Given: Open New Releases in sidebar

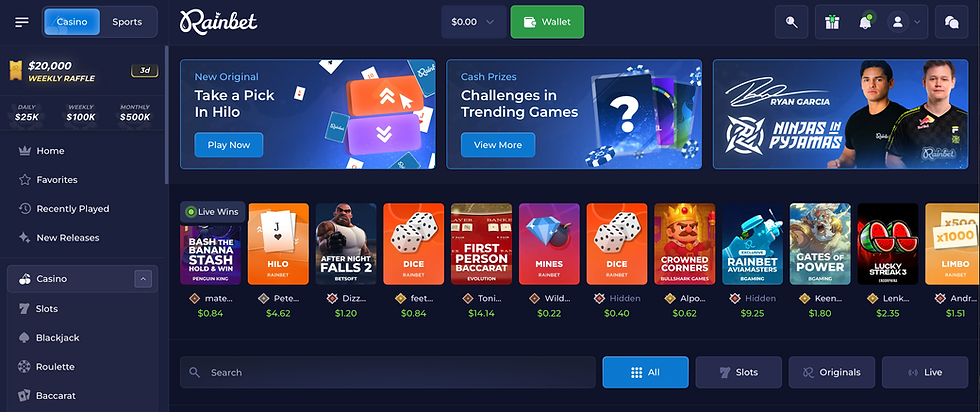Looking at the screenshot, I should coord(59,238).
